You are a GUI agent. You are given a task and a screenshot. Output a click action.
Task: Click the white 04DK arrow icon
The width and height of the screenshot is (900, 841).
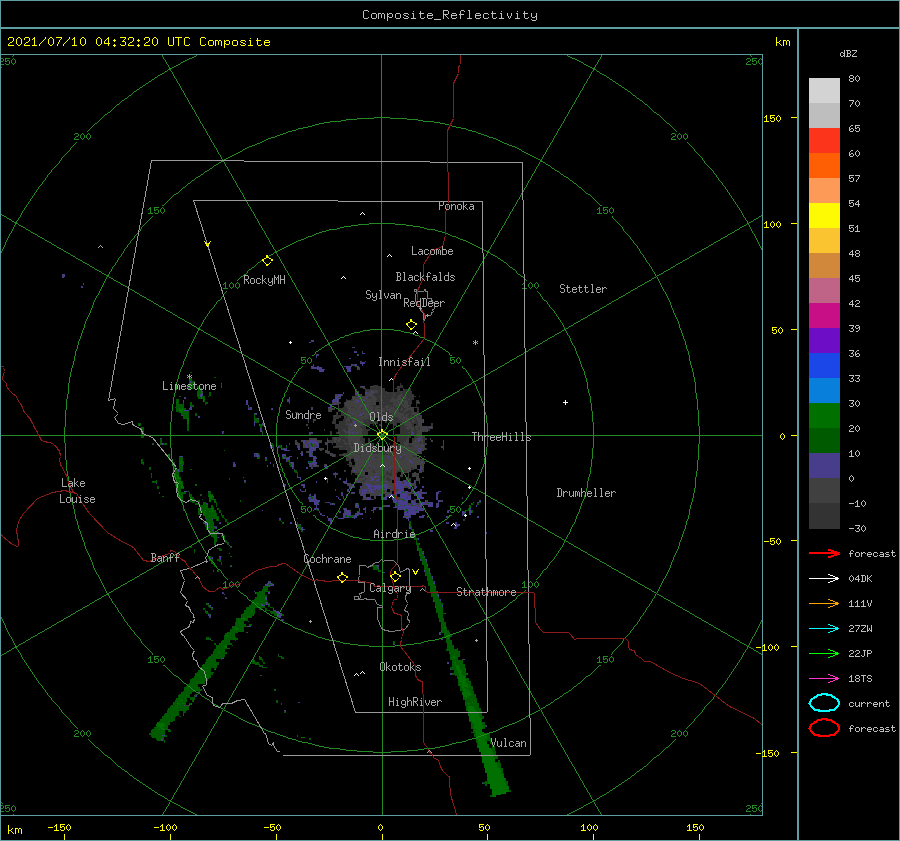pos(824,578)
